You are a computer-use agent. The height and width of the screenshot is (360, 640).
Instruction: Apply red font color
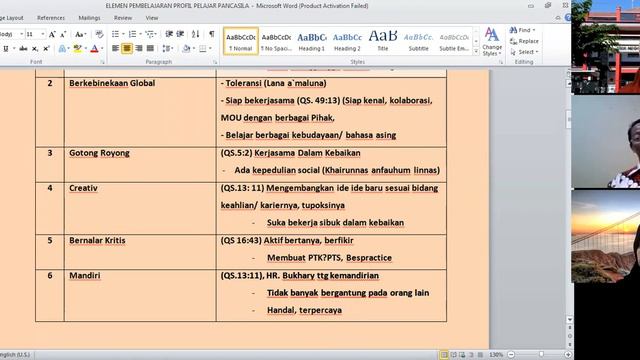94,49
